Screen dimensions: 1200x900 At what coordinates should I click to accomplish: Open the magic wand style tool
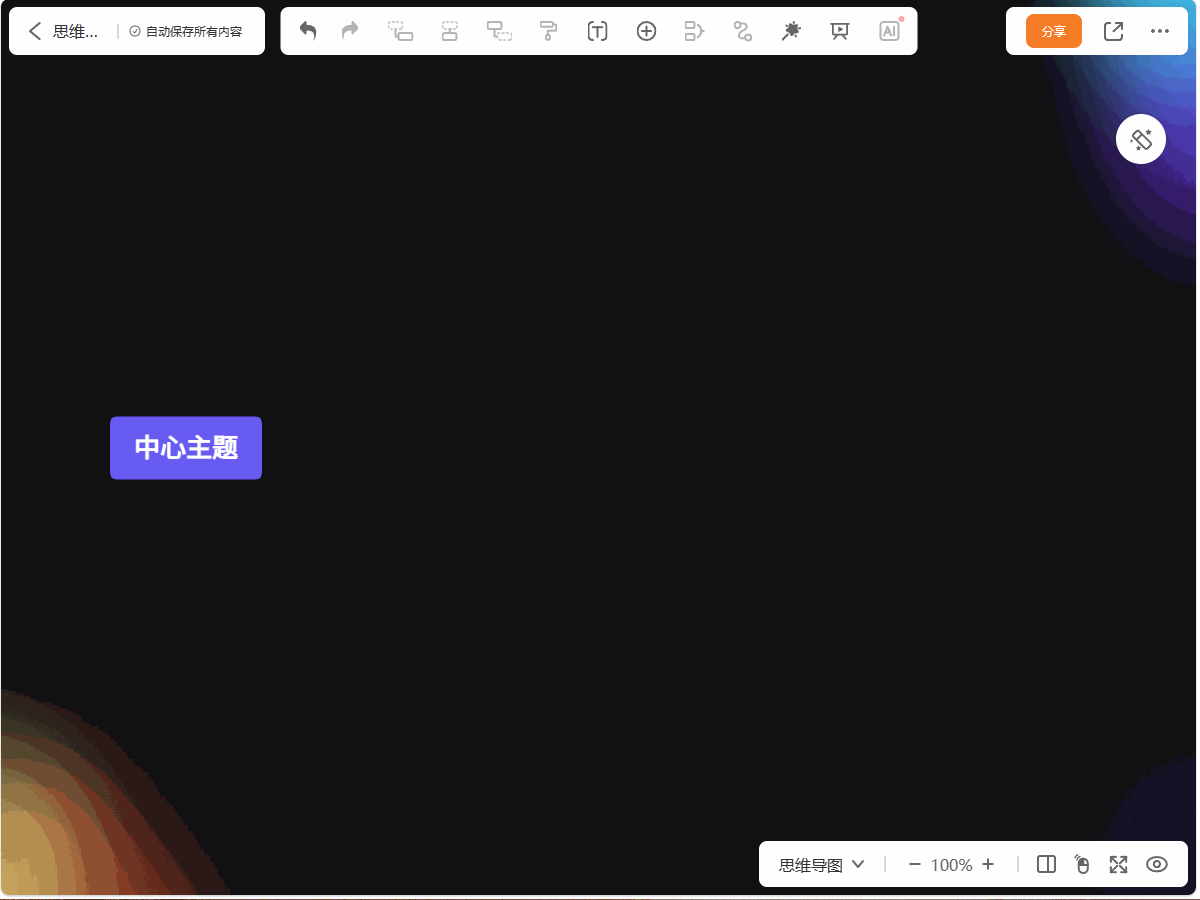791,31
